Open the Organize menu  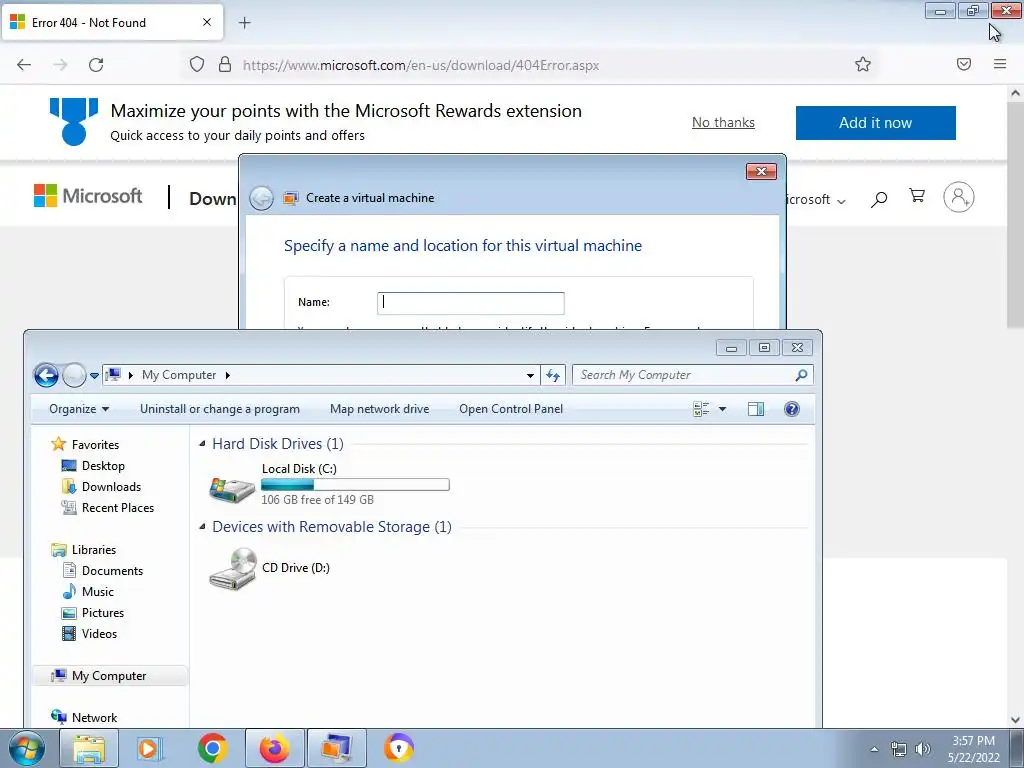[x=79, y=409]
